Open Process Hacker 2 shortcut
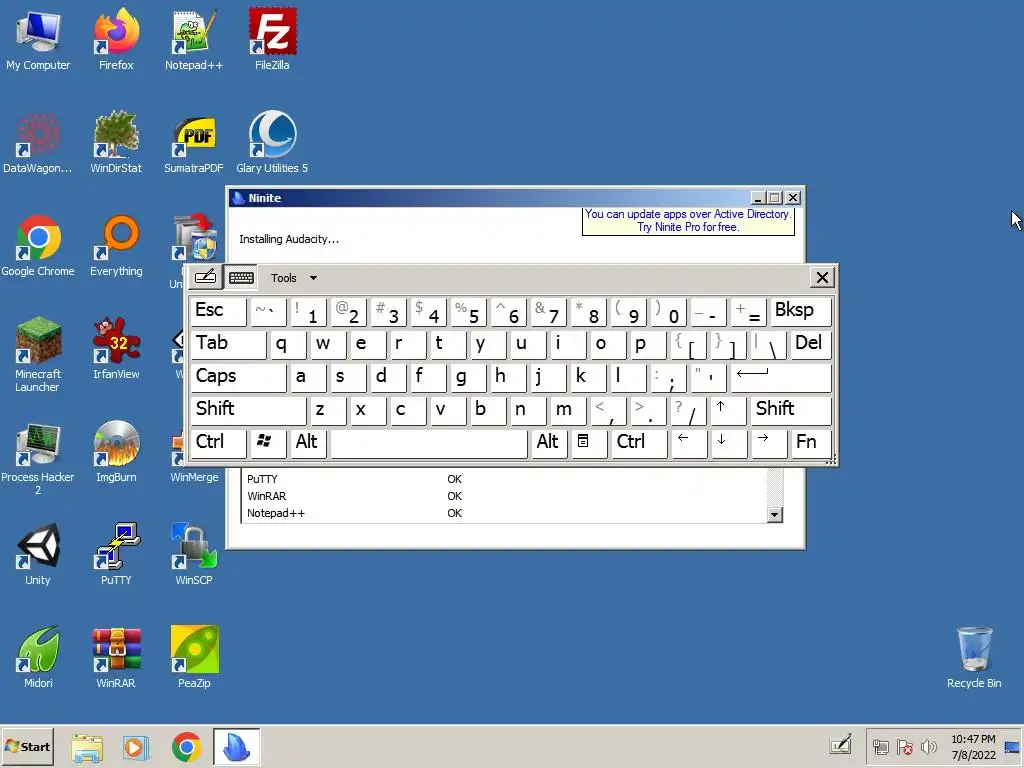 pyautogui.click(x=38, y=457)
